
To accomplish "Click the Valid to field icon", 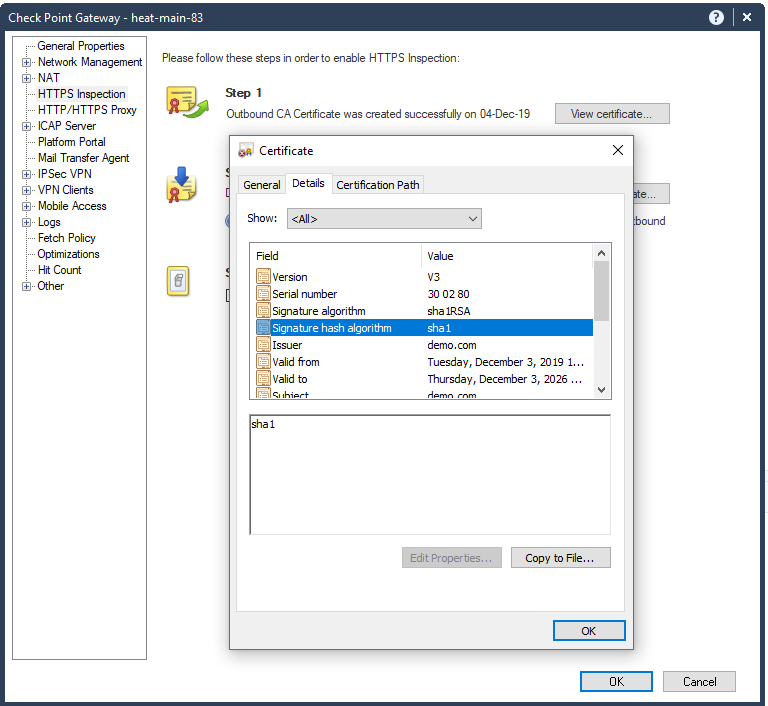I will (x=263, y=378).
